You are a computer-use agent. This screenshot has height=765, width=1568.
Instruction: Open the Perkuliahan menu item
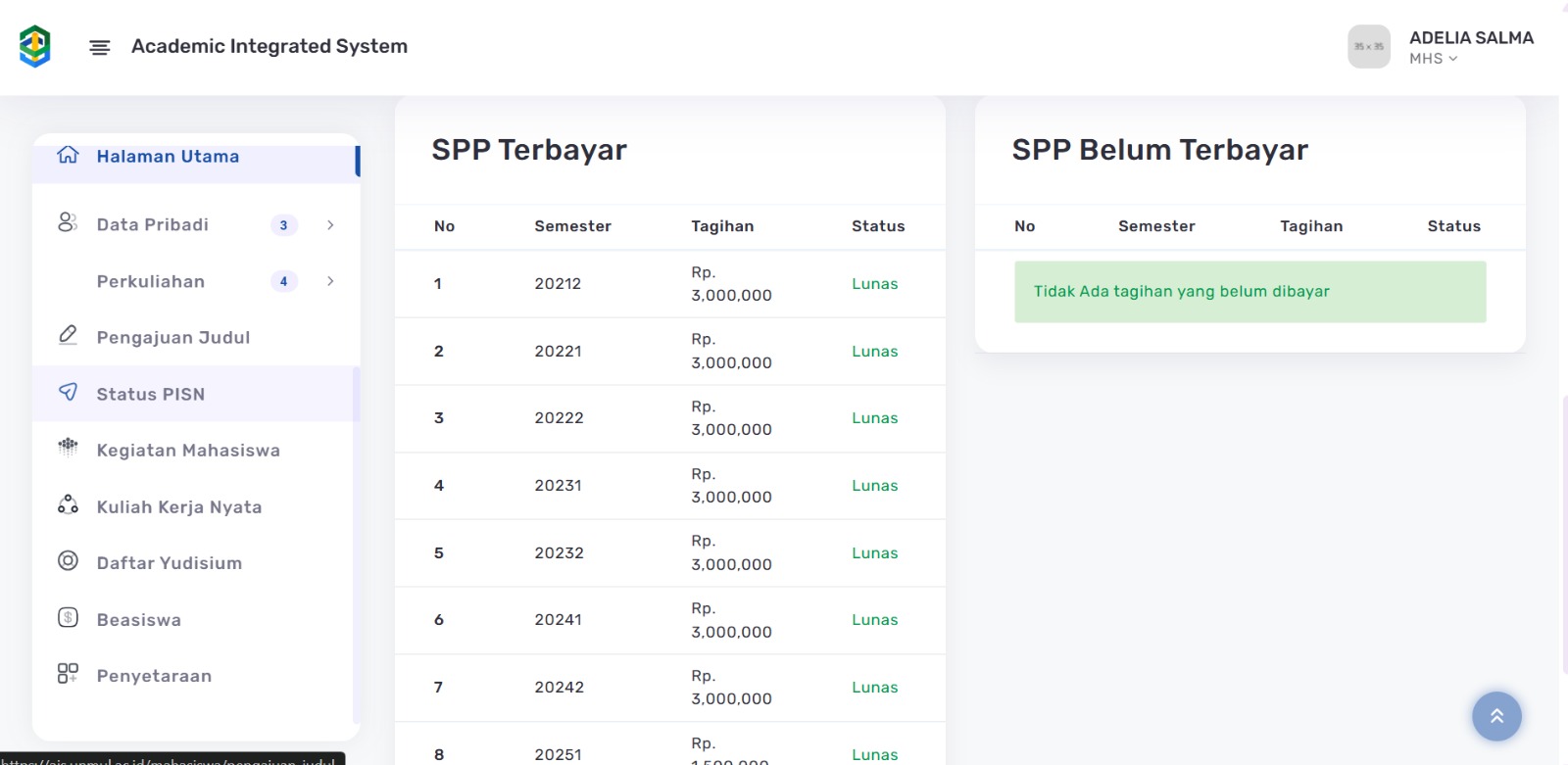tap(151, 282)
